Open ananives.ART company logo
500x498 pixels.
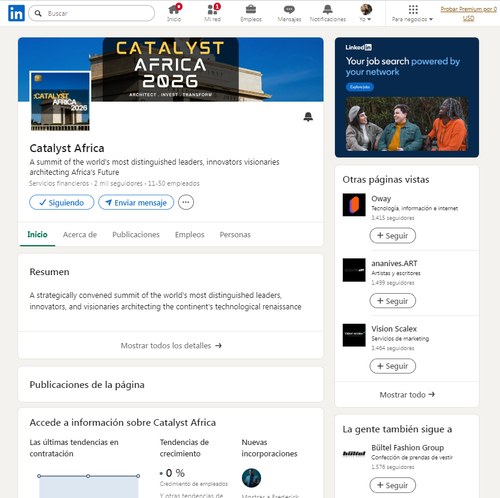pyautogui.click(x=354, y=270)
